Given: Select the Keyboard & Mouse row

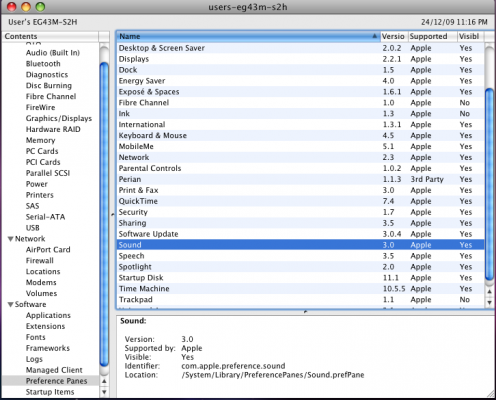Looking at the screenshot, I should [x=300, y=136].
